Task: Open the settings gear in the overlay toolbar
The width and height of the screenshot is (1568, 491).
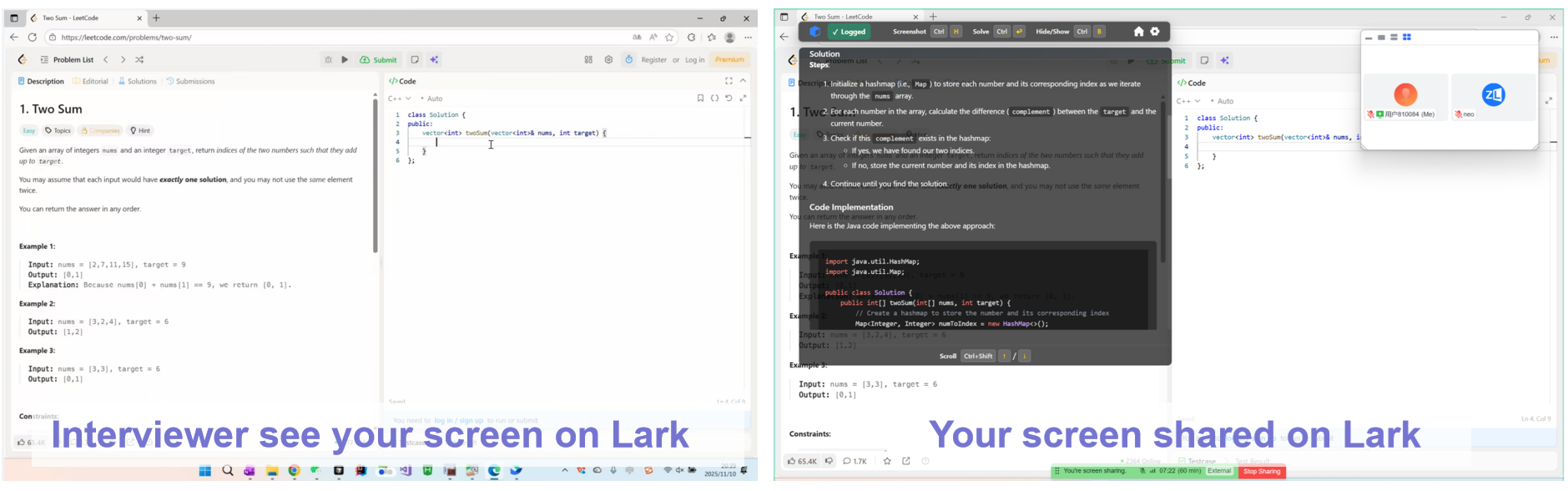Action: coord(1155,32)
